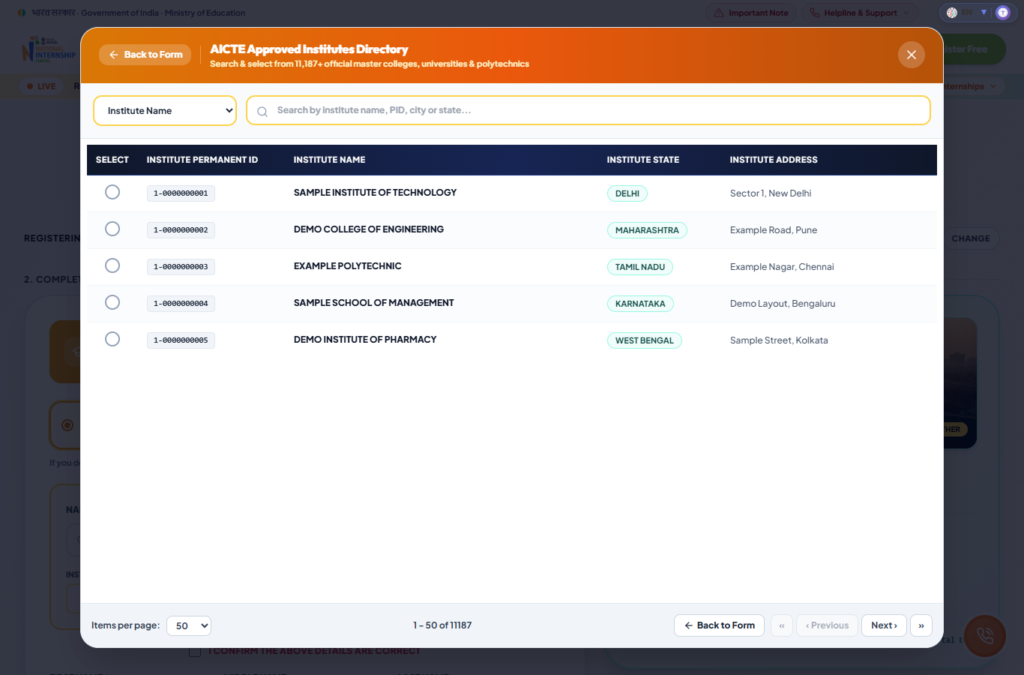Click the Previous page button
Viewport: 1024px width, 675px height.
[x=827, y=625]
